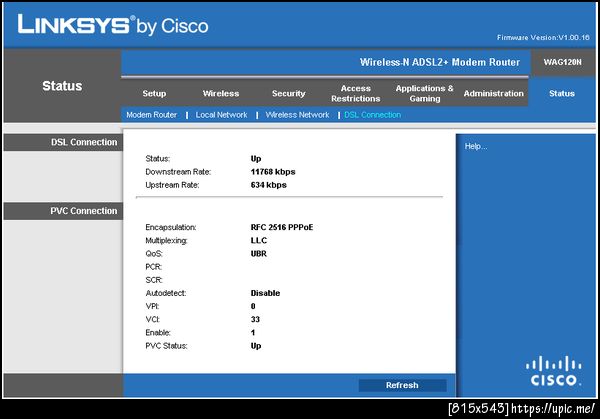The width and height of the screenshot is (600, 419).
Task: Go to the Modem Router sub-page
Action: click(152, 115)
